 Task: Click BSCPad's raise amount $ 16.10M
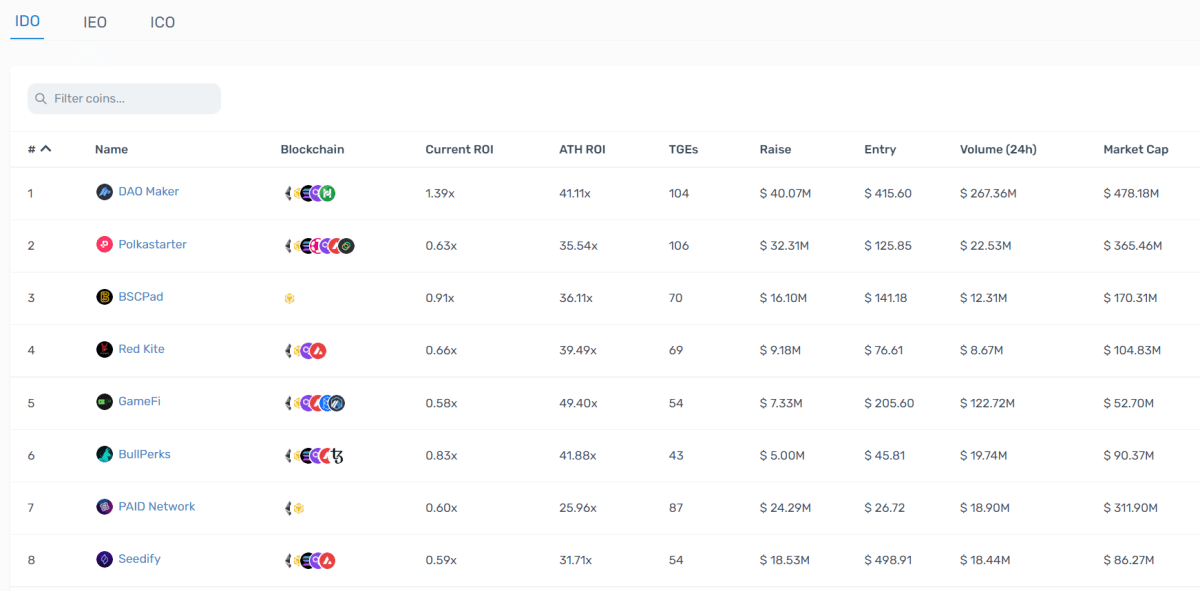785,298
